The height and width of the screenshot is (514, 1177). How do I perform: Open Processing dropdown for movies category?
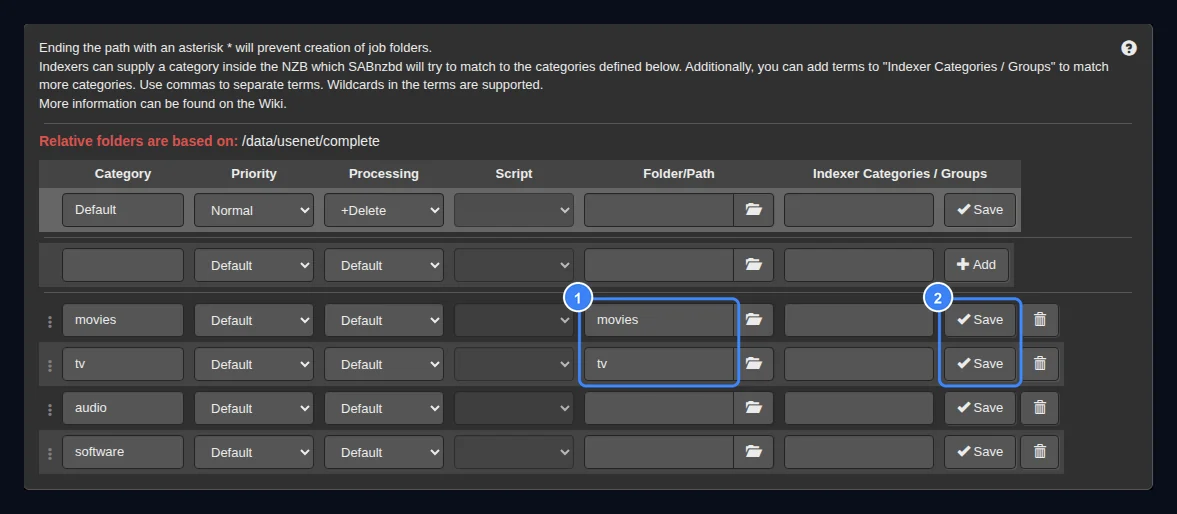pyautogui.click(x=384, y=320)
